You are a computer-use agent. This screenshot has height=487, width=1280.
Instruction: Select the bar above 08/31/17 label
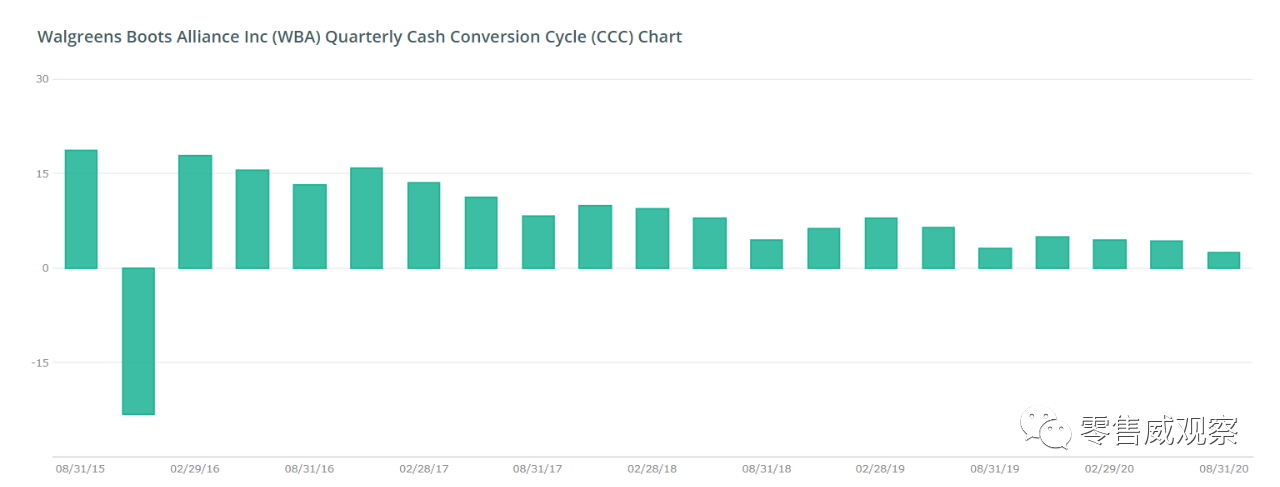538,242
